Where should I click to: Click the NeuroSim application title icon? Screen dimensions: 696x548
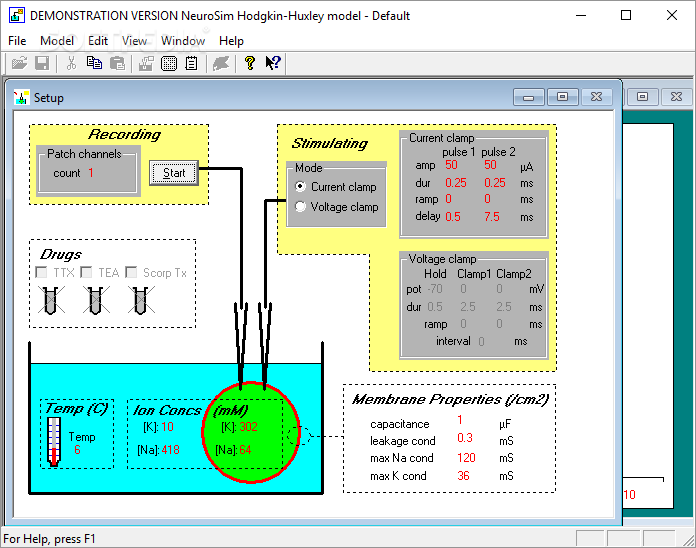click(x=17, y=16)
